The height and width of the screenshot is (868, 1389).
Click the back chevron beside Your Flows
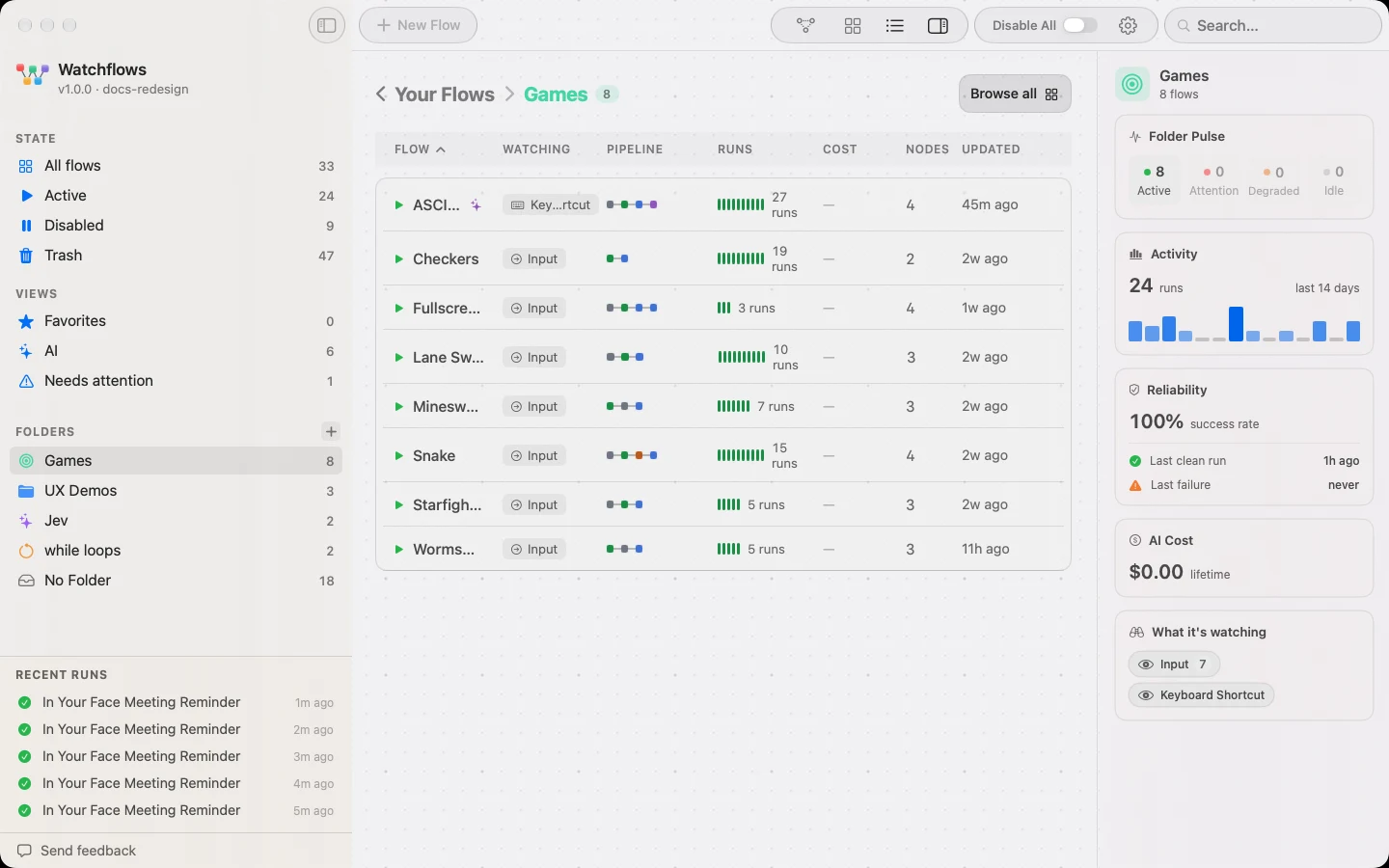coord(381,94)
